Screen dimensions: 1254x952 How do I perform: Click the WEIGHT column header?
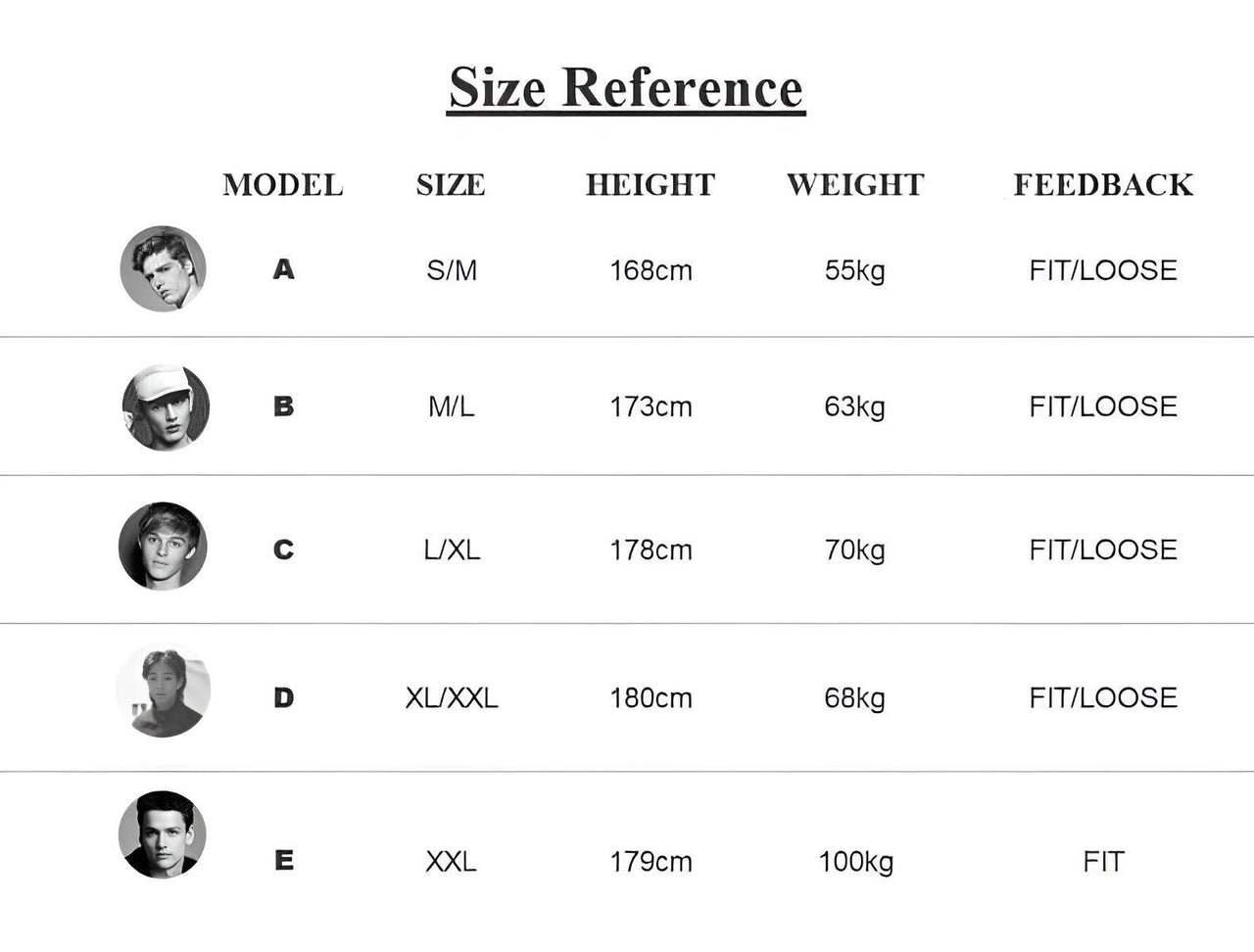[855, 185]
